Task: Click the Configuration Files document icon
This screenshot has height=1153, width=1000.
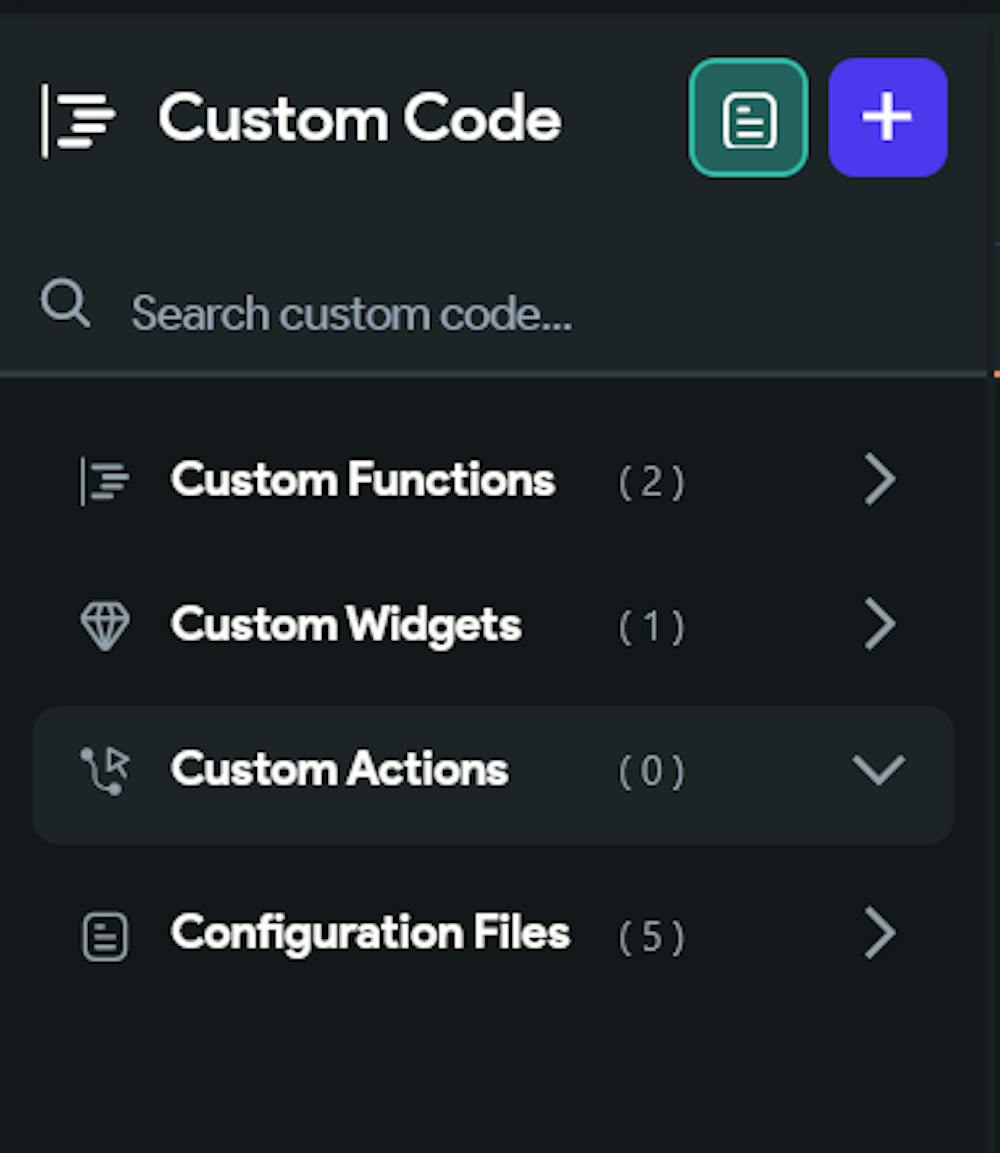Action: (x=104, y=936)
